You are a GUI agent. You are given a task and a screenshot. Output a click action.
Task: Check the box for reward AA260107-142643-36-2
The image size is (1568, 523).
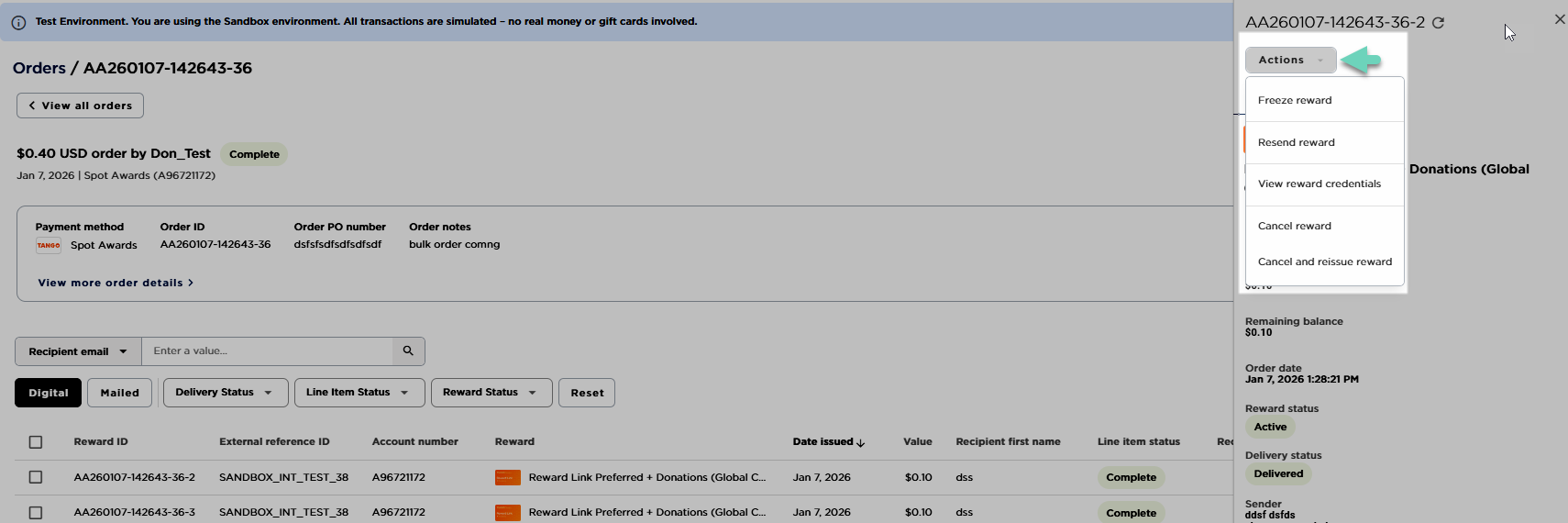36,477
